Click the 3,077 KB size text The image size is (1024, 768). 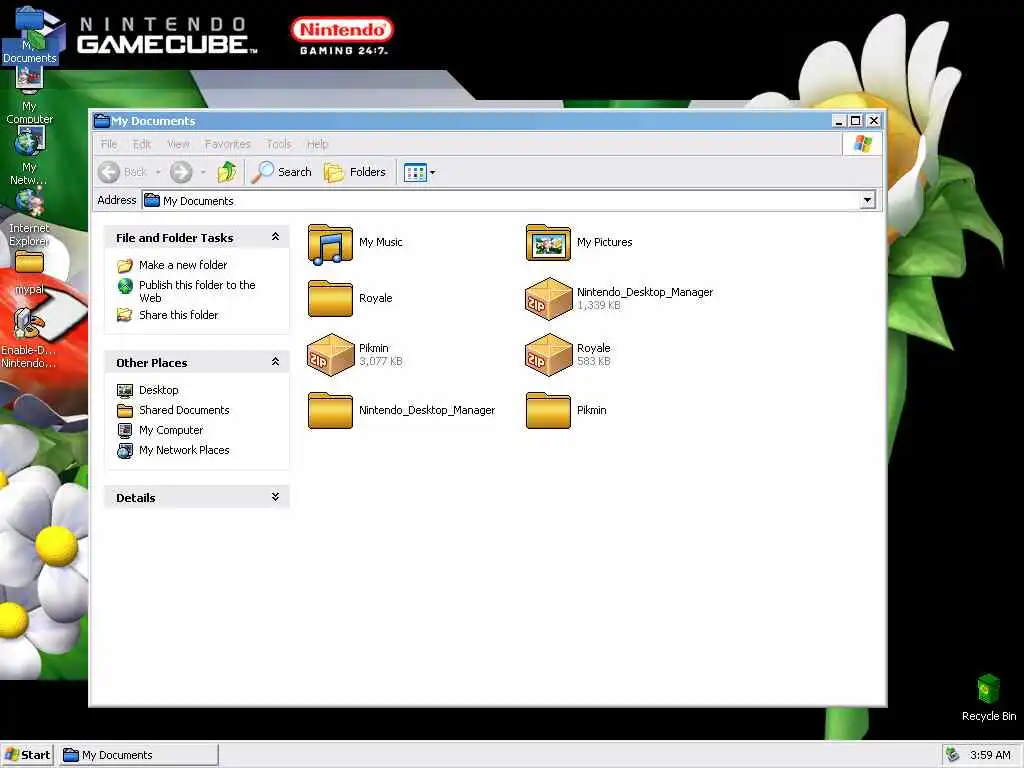tap(381, 361)
